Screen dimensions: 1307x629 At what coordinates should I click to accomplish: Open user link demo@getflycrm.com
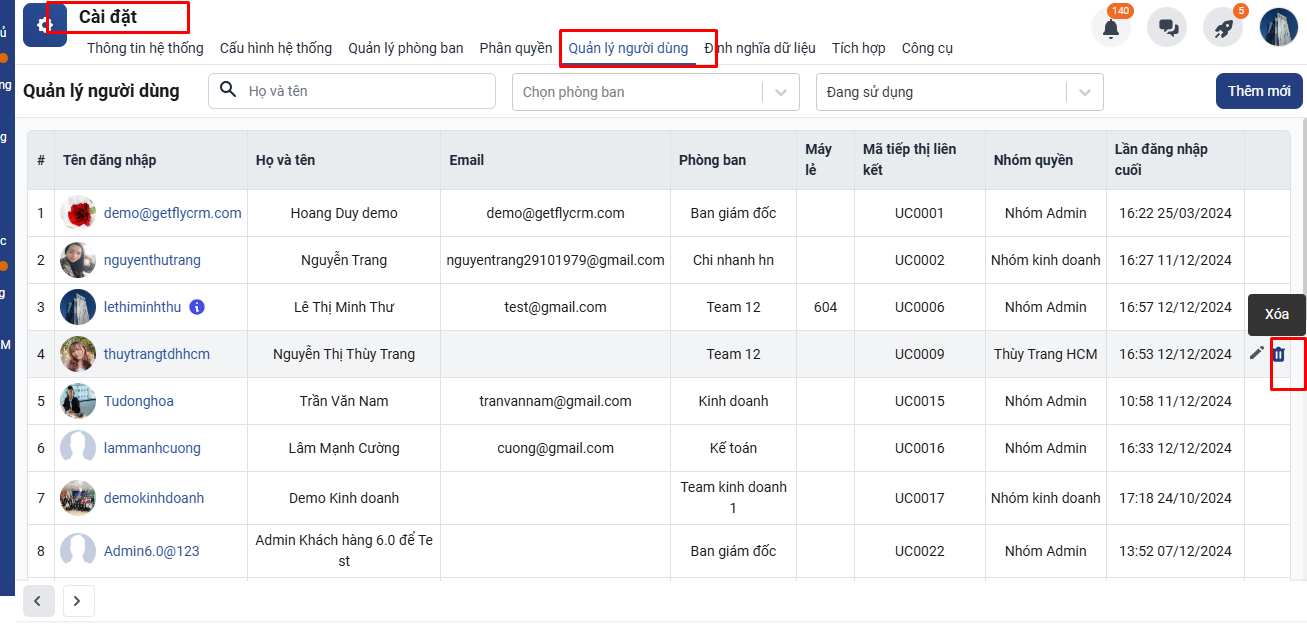pos(172,213)
